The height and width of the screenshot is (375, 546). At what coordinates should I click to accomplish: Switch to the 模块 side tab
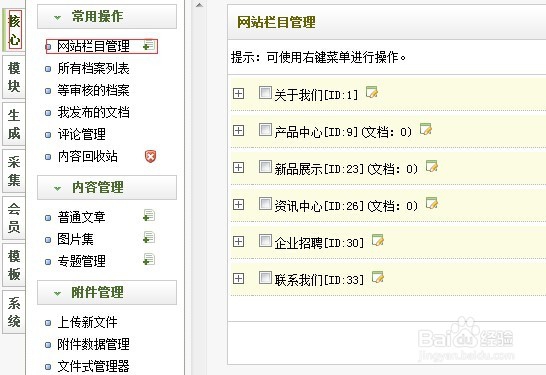tap(14, 77)
